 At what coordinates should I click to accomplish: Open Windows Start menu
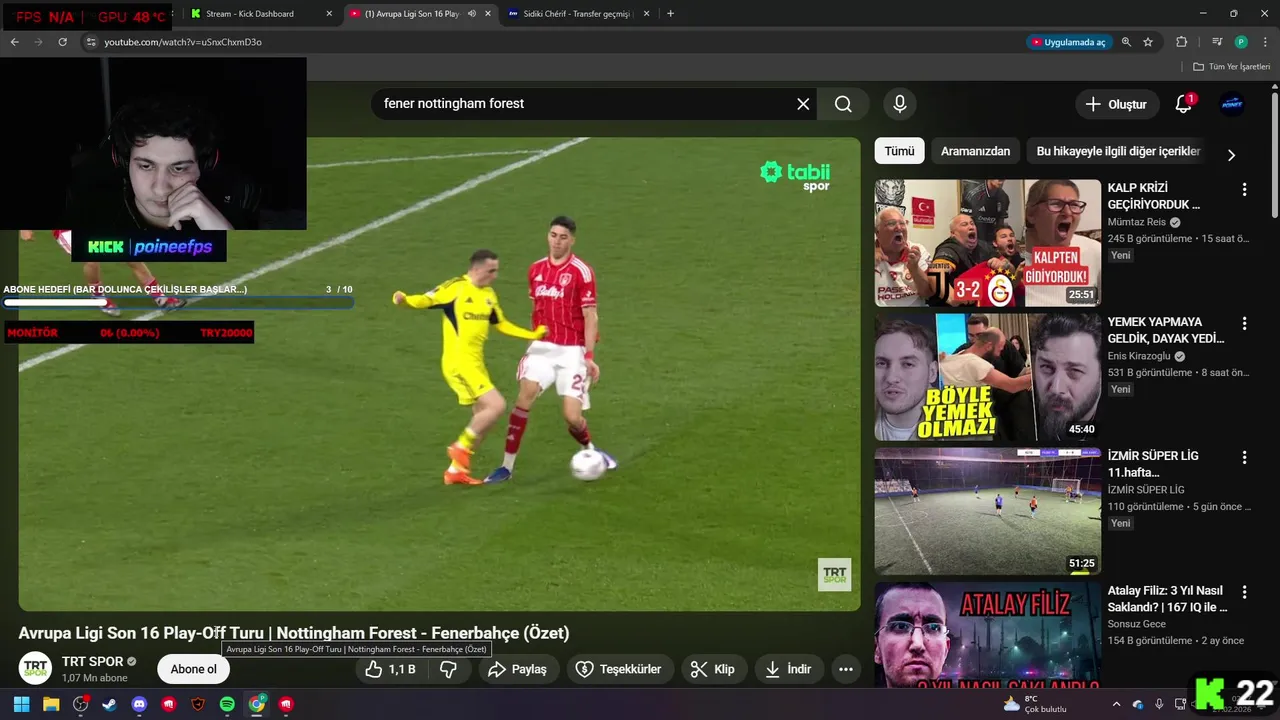point(21,704)
